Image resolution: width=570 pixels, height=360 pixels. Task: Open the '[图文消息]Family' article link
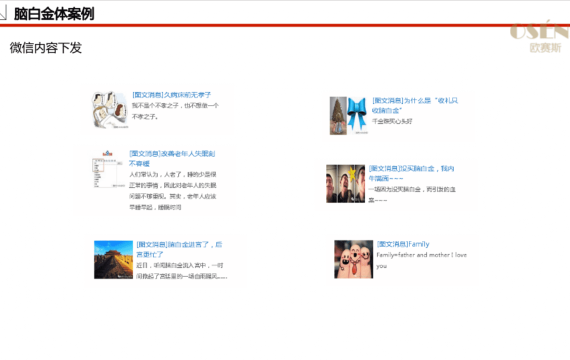403,244
